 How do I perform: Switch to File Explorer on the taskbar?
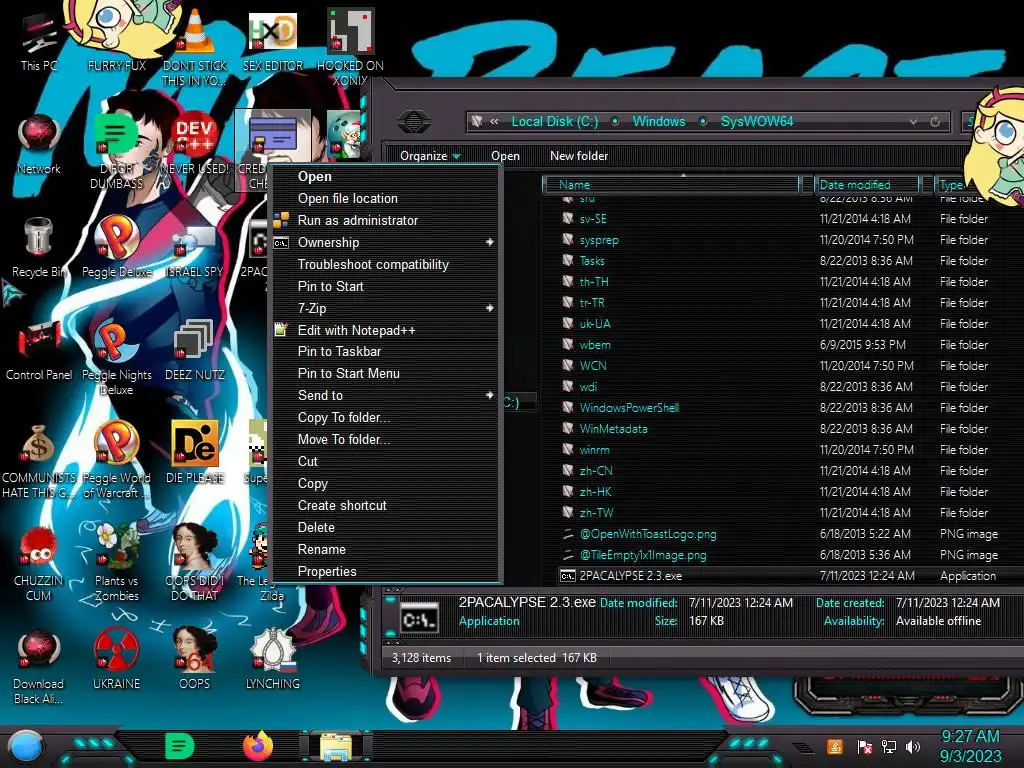point(336,747)
